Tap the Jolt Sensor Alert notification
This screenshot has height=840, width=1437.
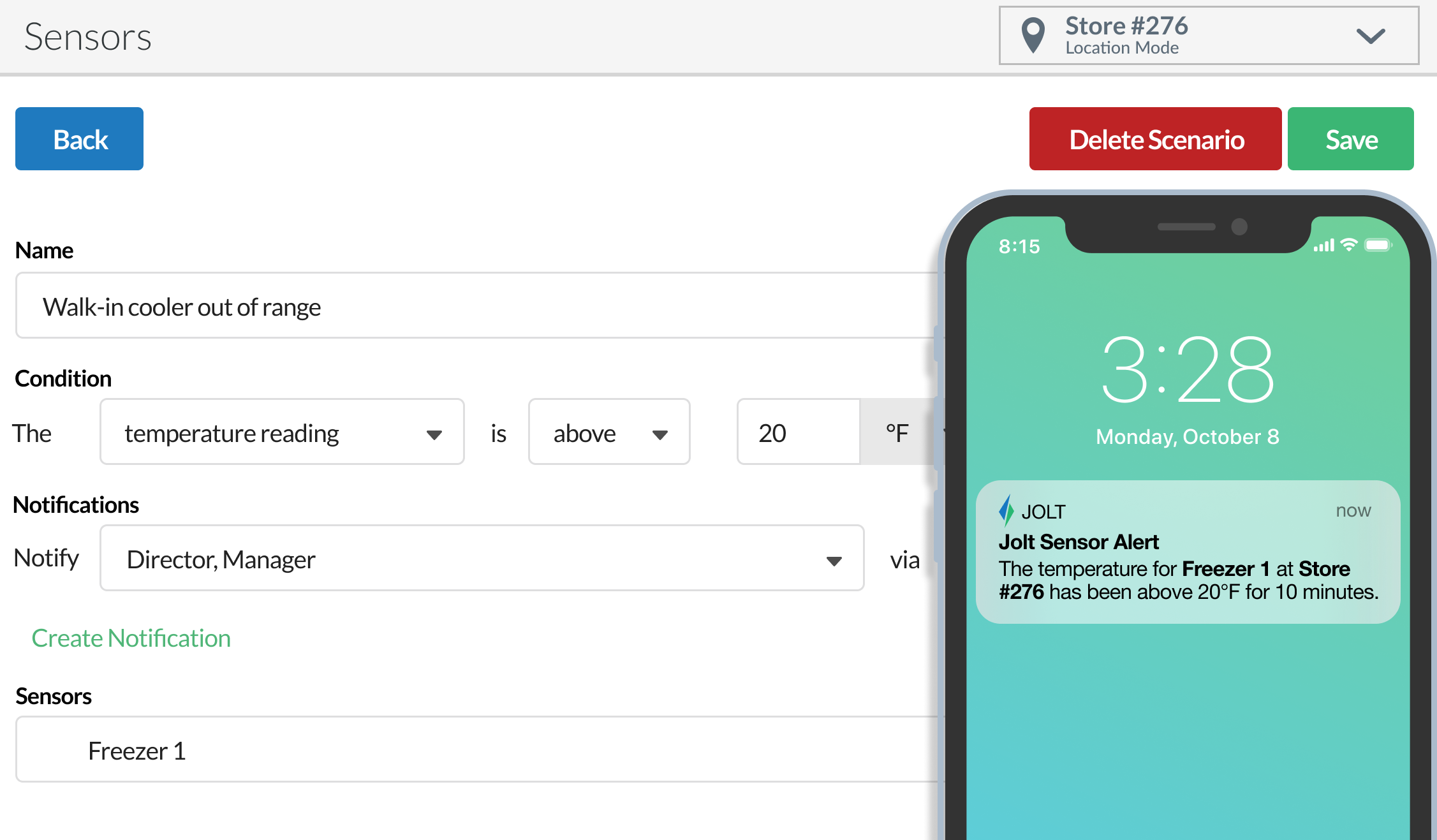tap(1188, 552)
